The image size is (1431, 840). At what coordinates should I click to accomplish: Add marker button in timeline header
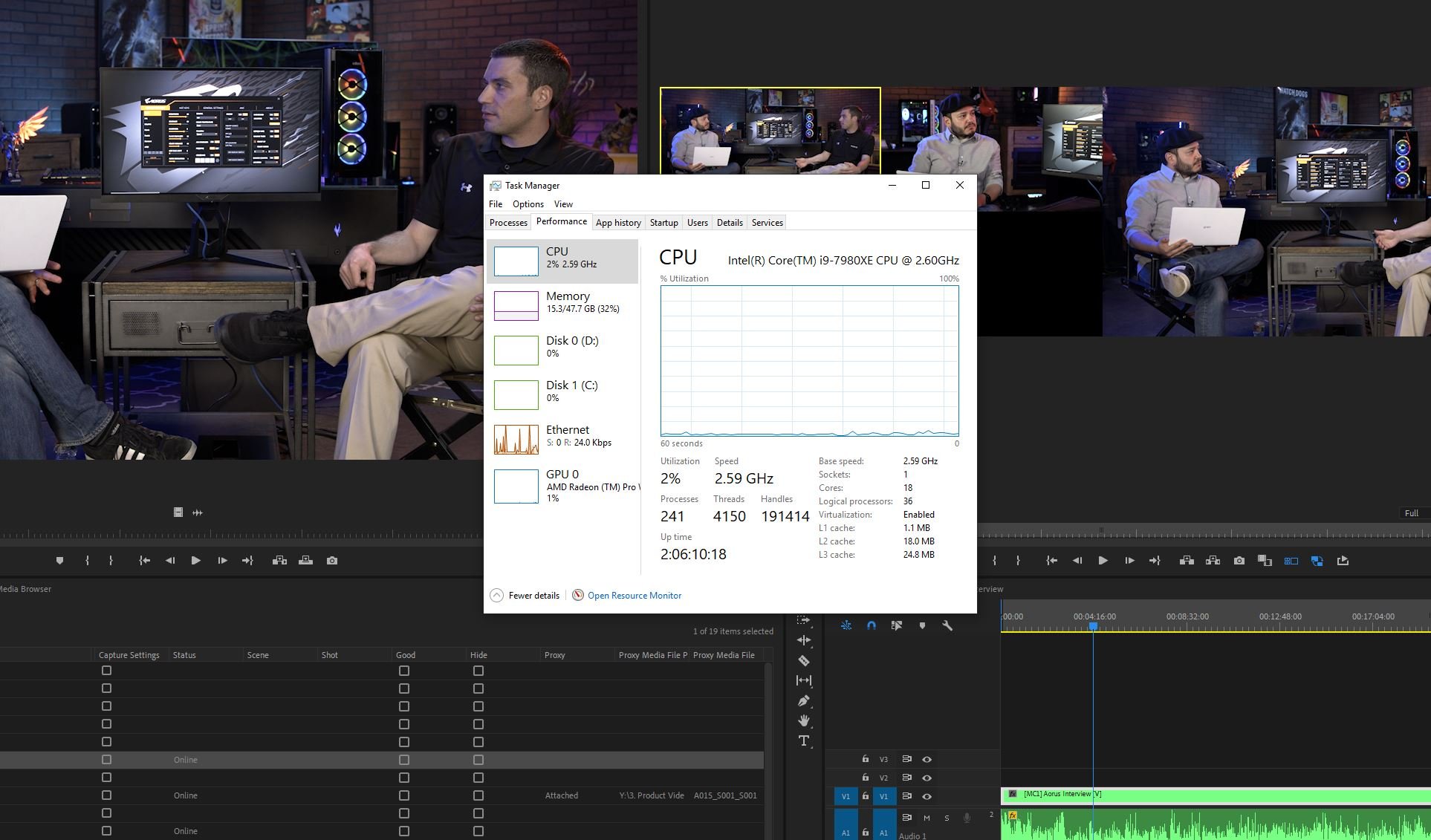coord(922,625)
